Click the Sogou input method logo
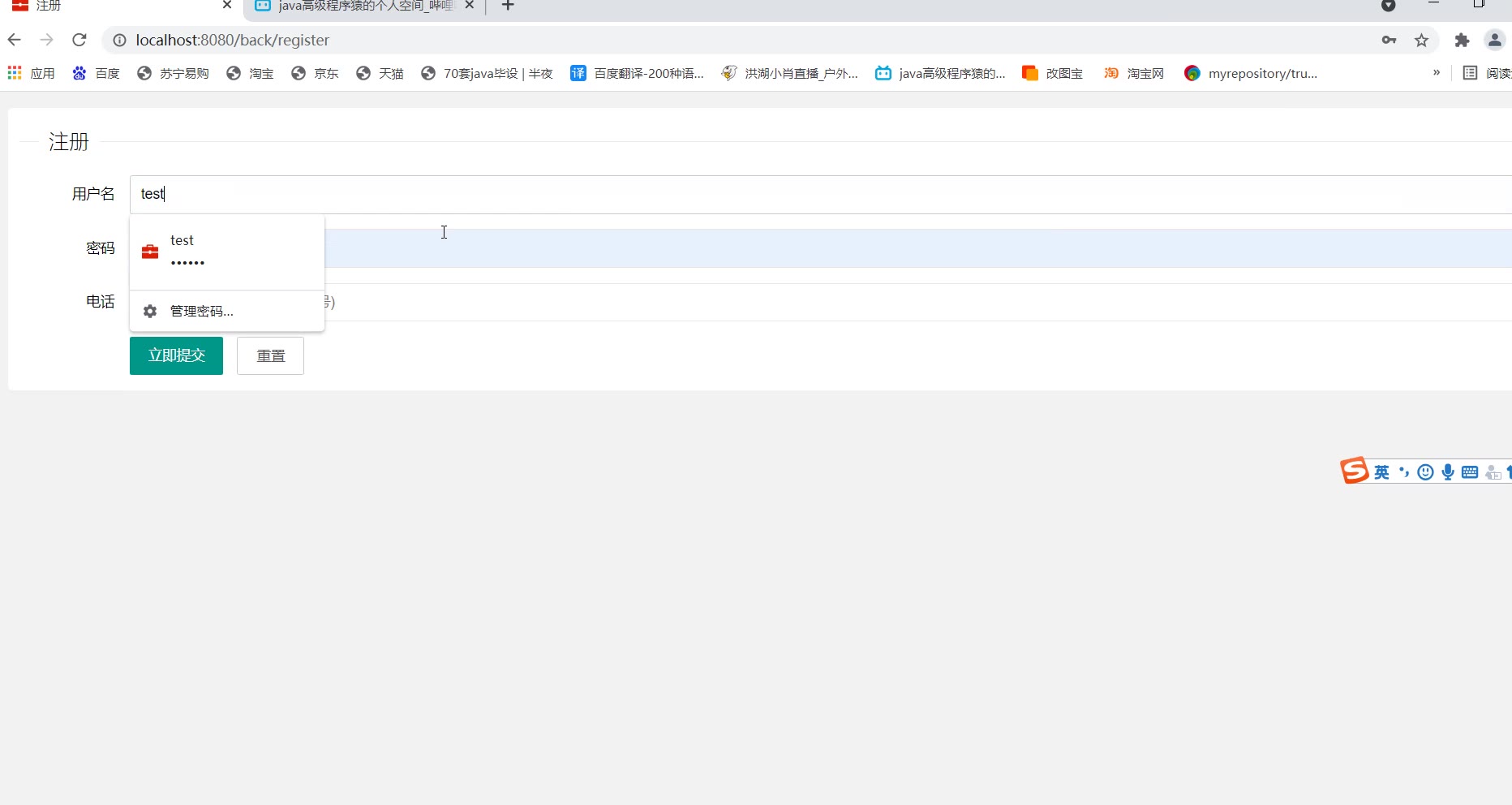 click(x=1354, y=471)
